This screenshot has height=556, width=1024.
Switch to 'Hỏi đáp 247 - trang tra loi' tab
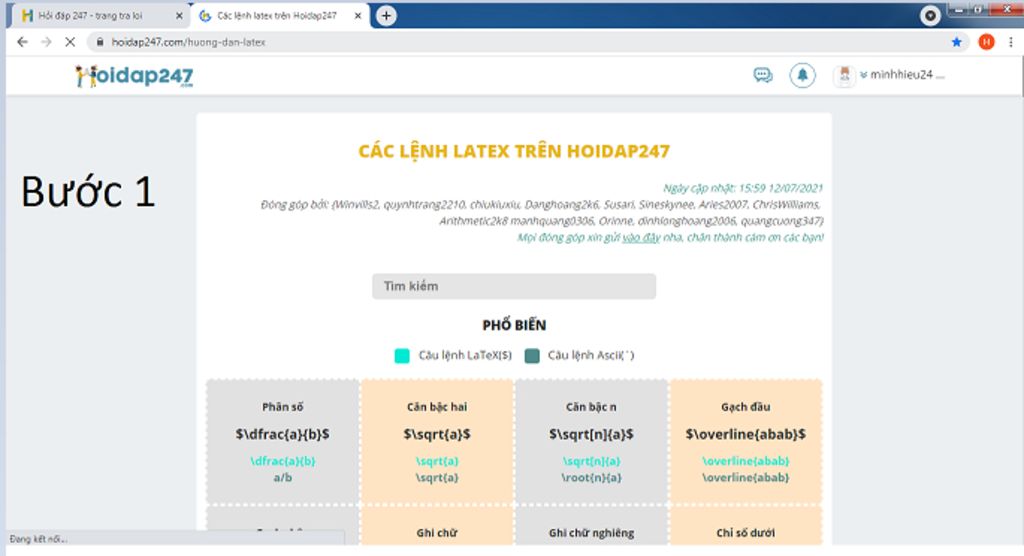pyautogui.click(x=98, y=16)
